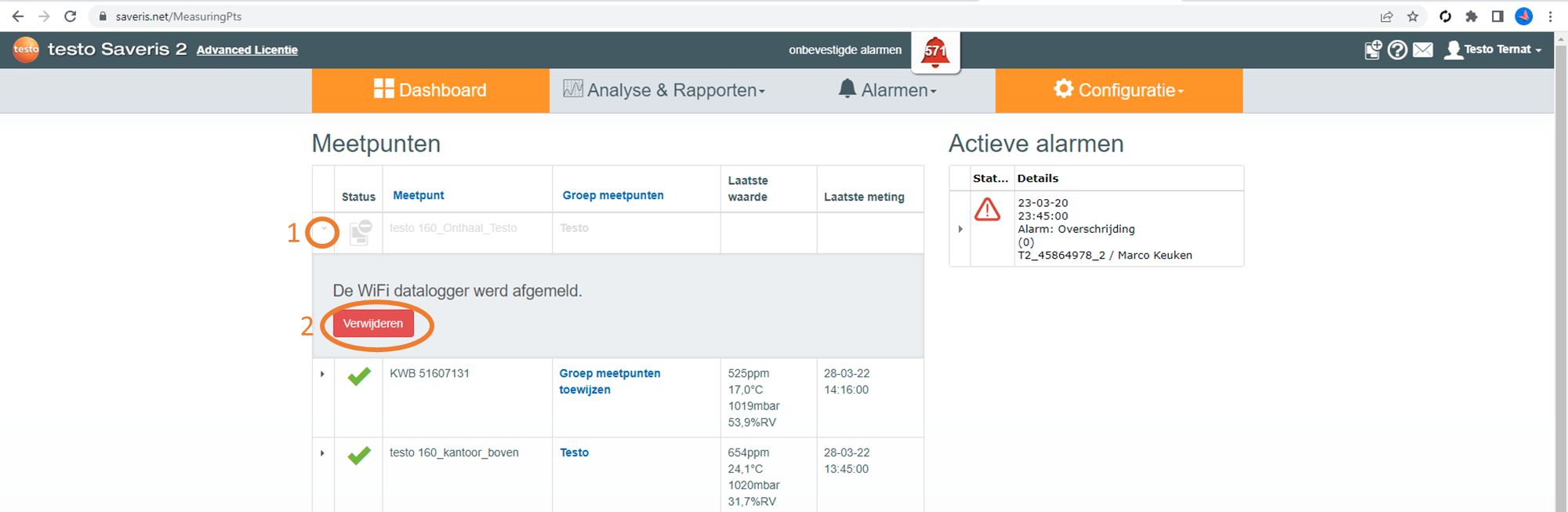Select the testo 160_Onthaal_Testo measuring point name

[453, 228]
